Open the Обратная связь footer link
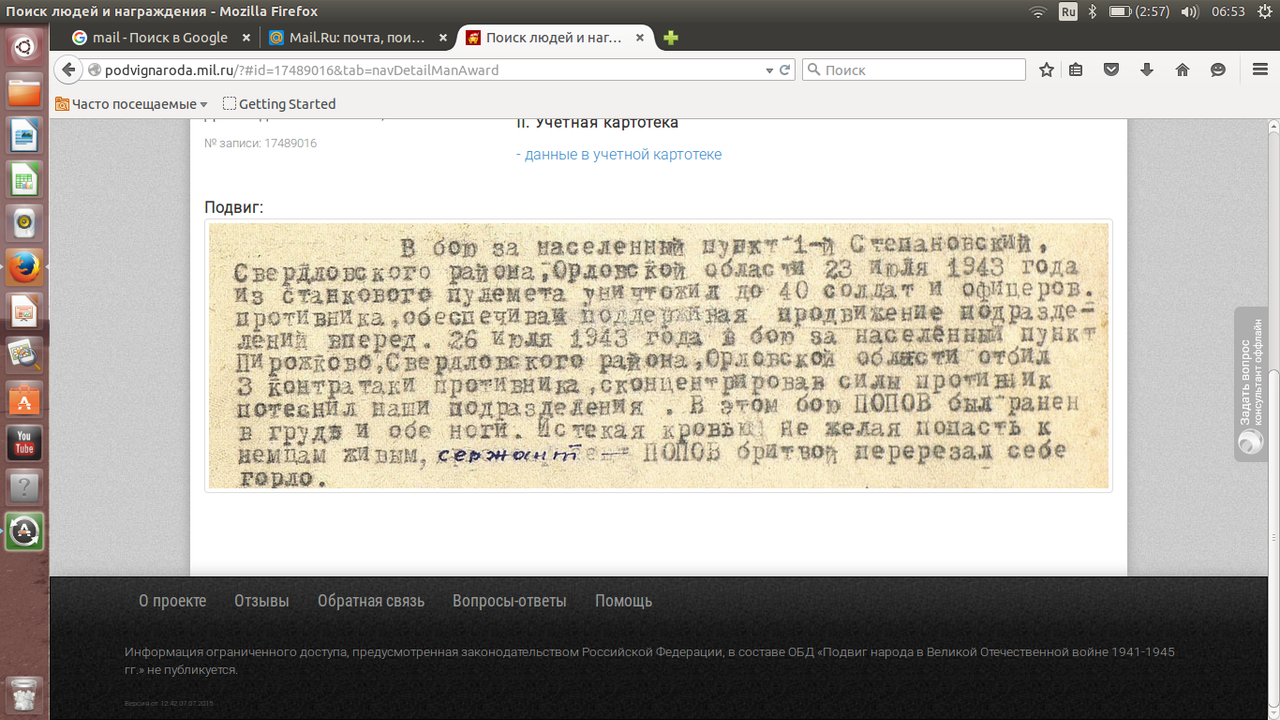The image size is (1280, 720). click(x=371, y=601)
